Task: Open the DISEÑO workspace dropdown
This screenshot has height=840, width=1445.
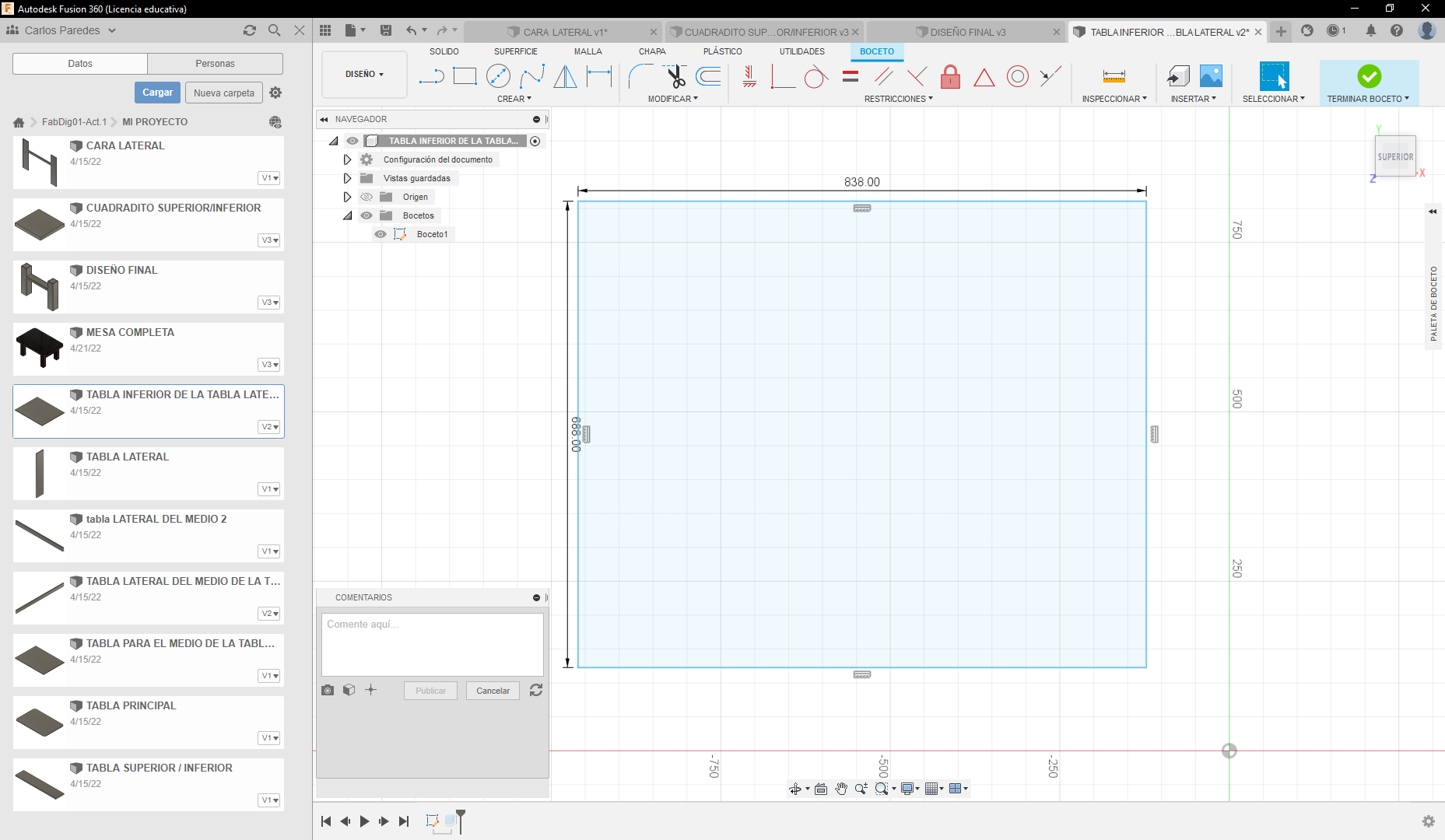Action: tap(364, 75)
